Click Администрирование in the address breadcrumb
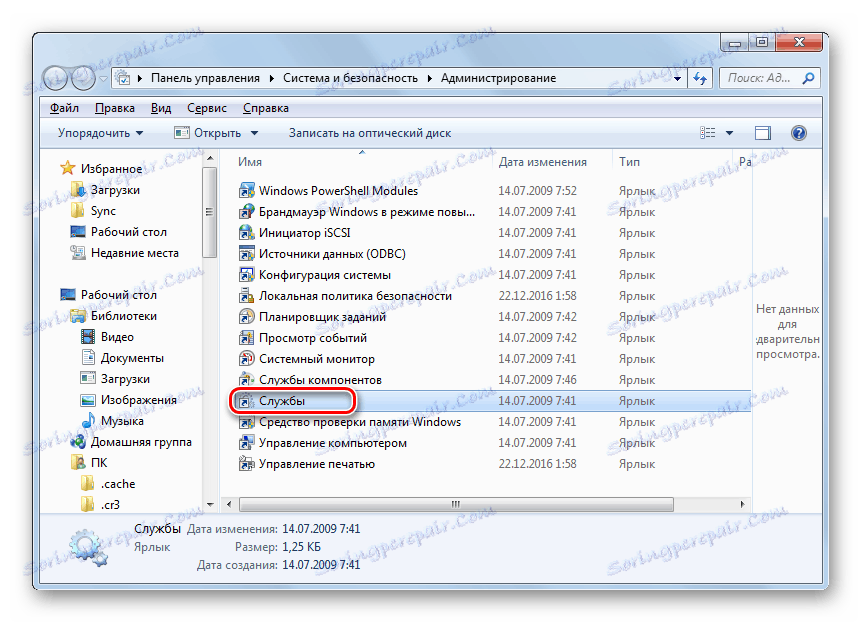 pos(498,78)
